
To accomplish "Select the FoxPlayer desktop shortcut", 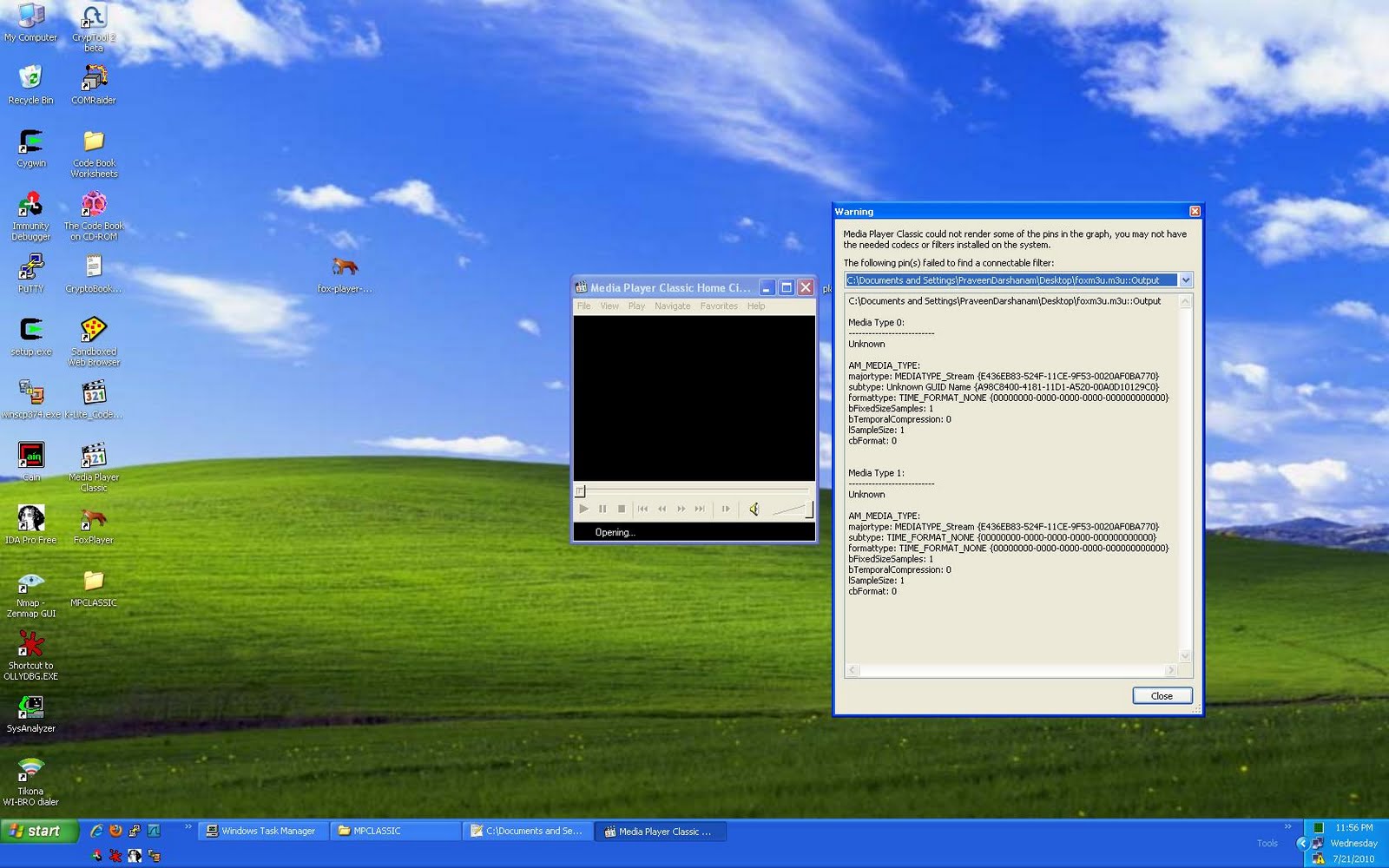I will tap(94, 525).
